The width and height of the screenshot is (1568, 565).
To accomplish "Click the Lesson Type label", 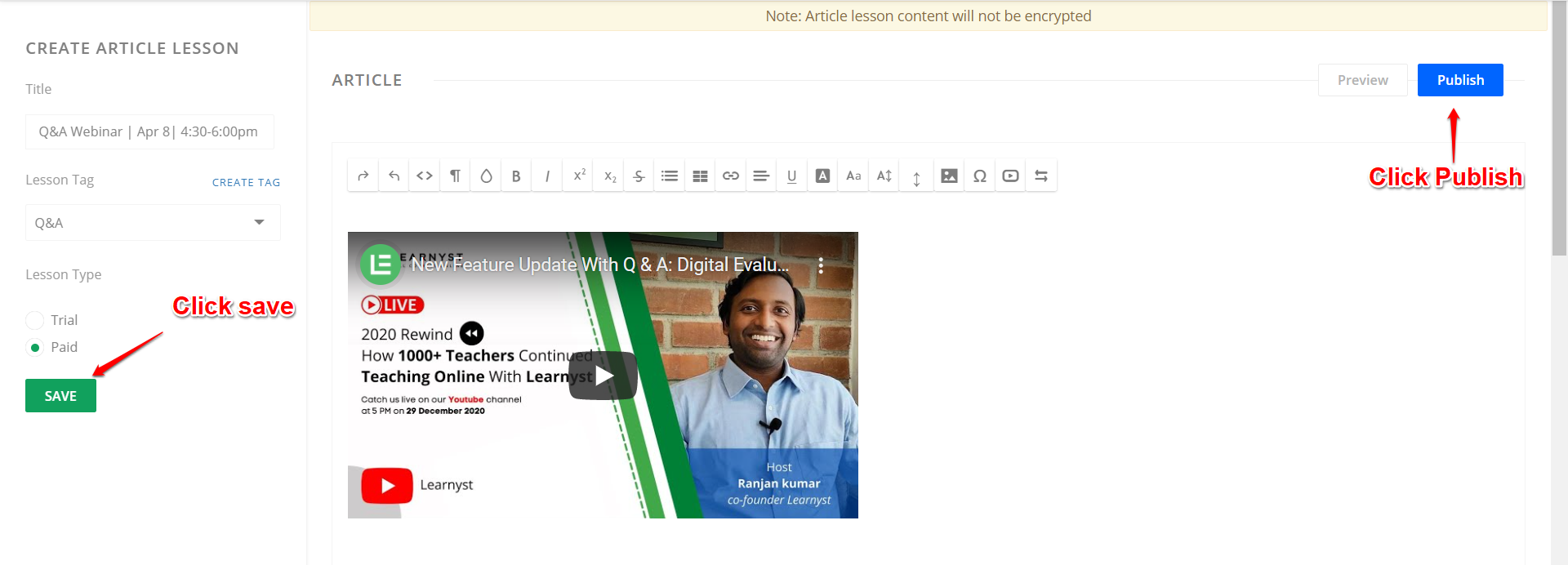I will click(64, 274).
